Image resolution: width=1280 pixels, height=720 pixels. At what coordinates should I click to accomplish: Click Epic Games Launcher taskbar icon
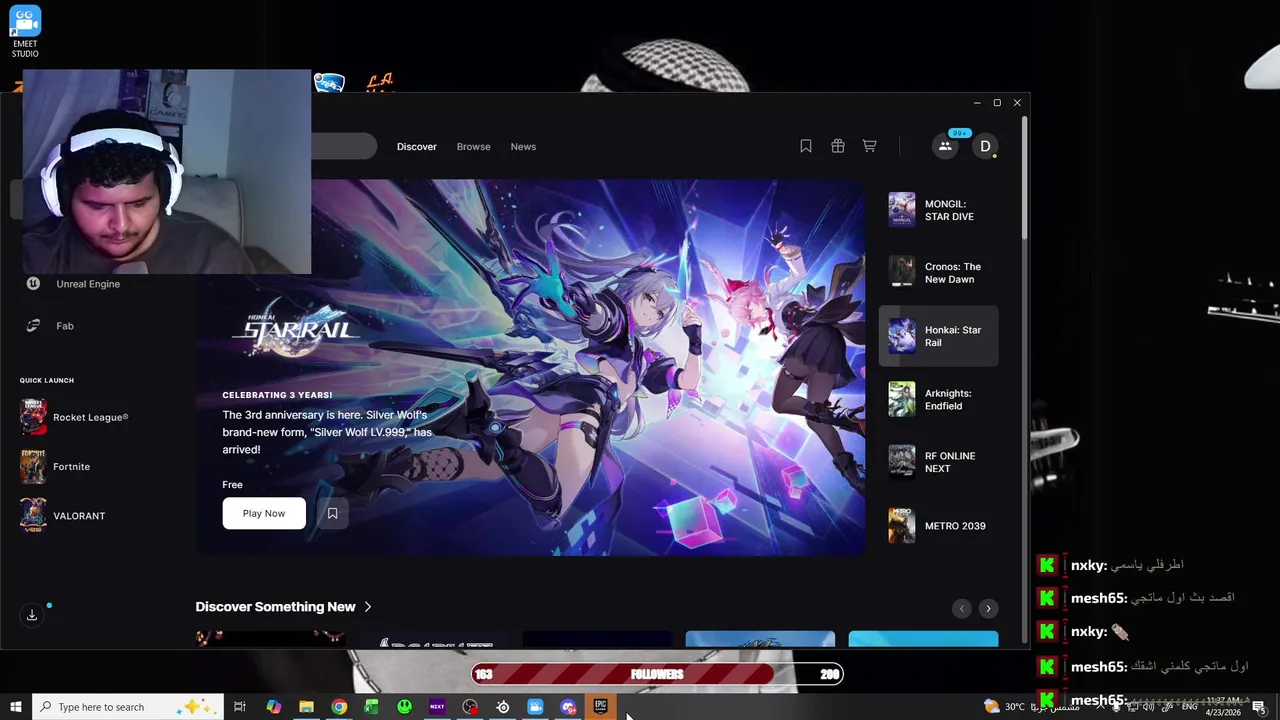601,707
